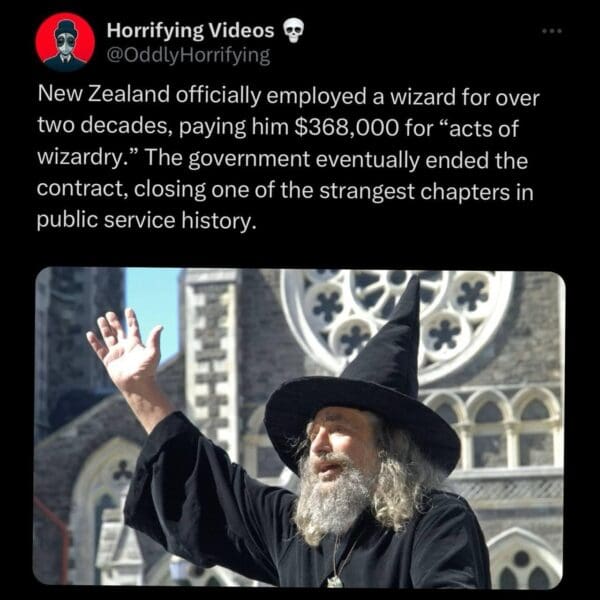600x600 pixels.
Task: Click the words "two decades" in tweet
Action: click(103, 127)
